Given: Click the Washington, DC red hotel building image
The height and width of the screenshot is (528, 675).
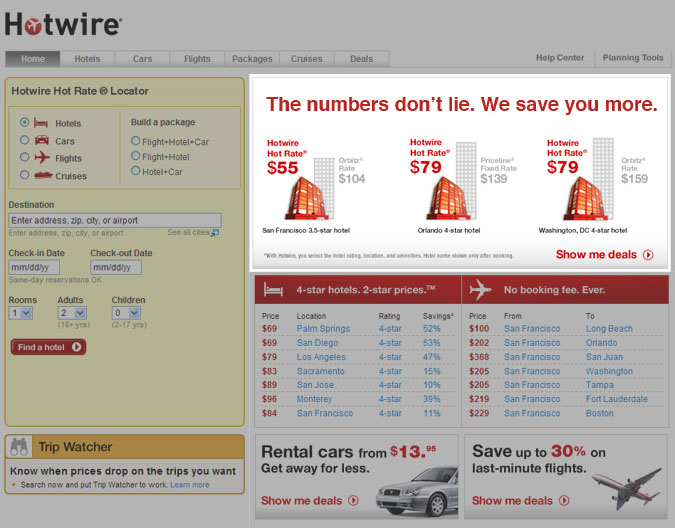Looking at the screenshot, I should pos(585,198).
